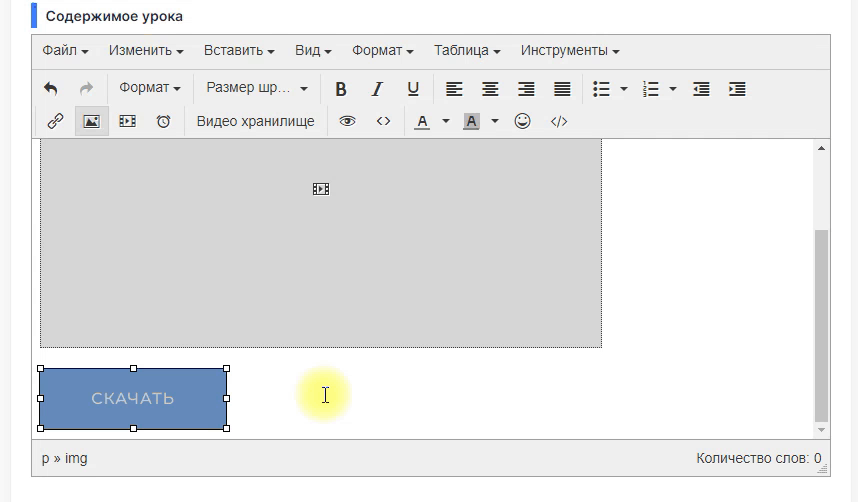This screenshot has width=858, height=502.
Task: Toggle preview with the eye icon
Action: tap(347, 121)
